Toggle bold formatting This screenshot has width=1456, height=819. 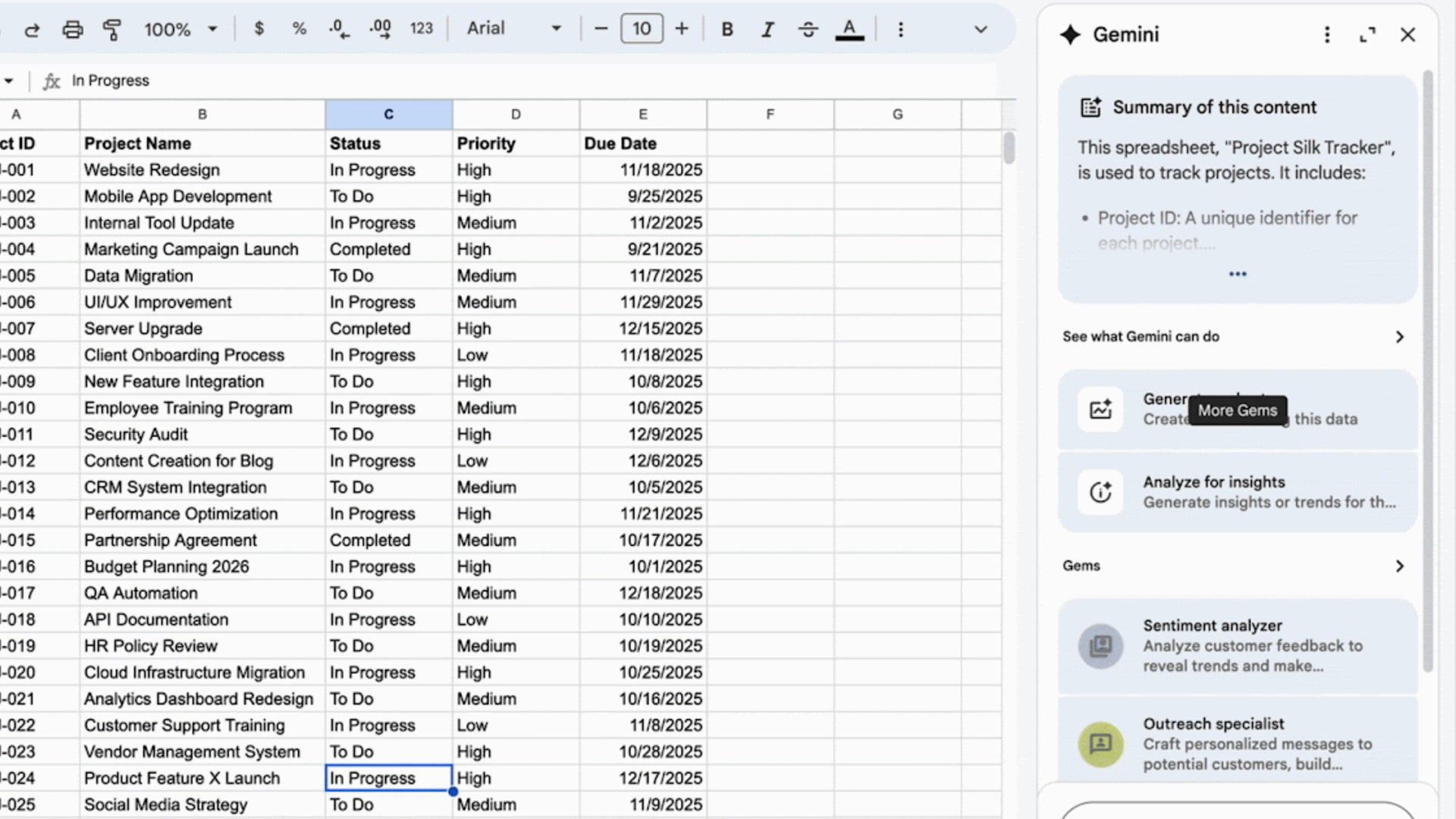click(x=727, y=29)
